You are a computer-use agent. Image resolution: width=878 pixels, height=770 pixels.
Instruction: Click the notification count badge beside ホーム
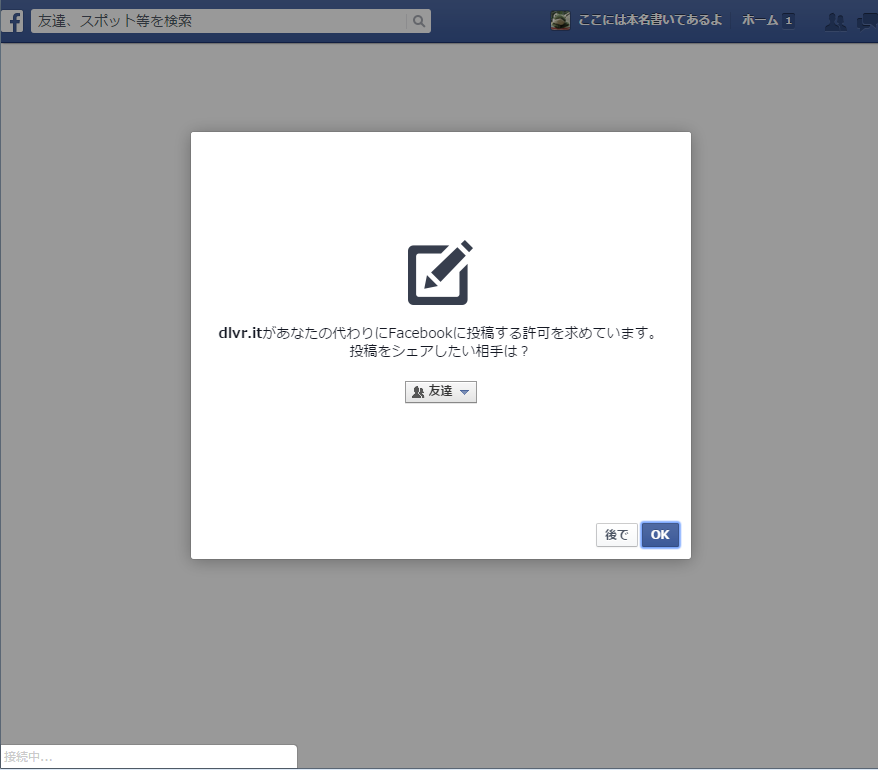point(788,21)
